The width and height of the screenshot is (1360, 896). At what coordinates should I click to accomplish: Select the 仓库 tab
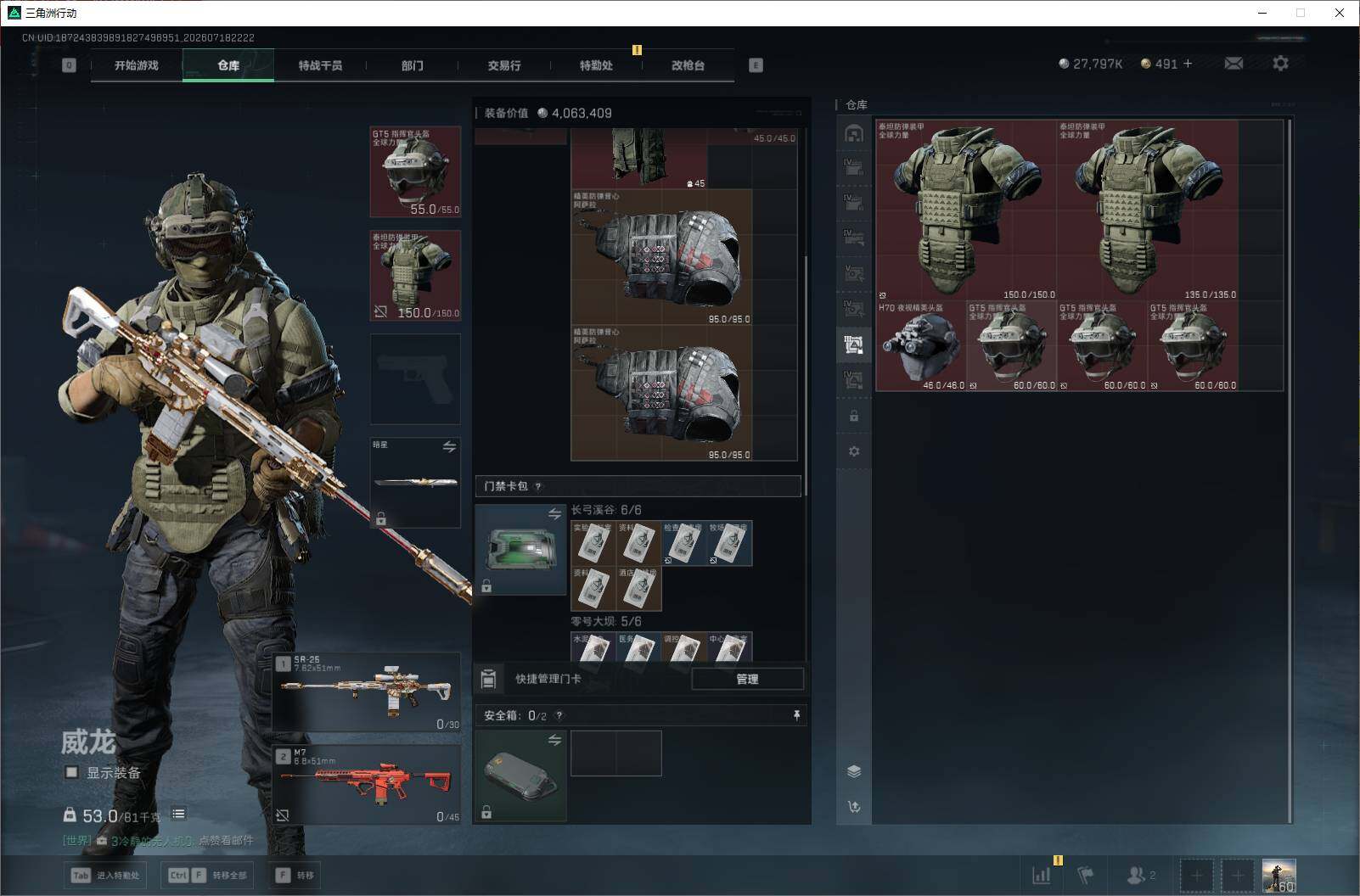click(x=228, y=65)
